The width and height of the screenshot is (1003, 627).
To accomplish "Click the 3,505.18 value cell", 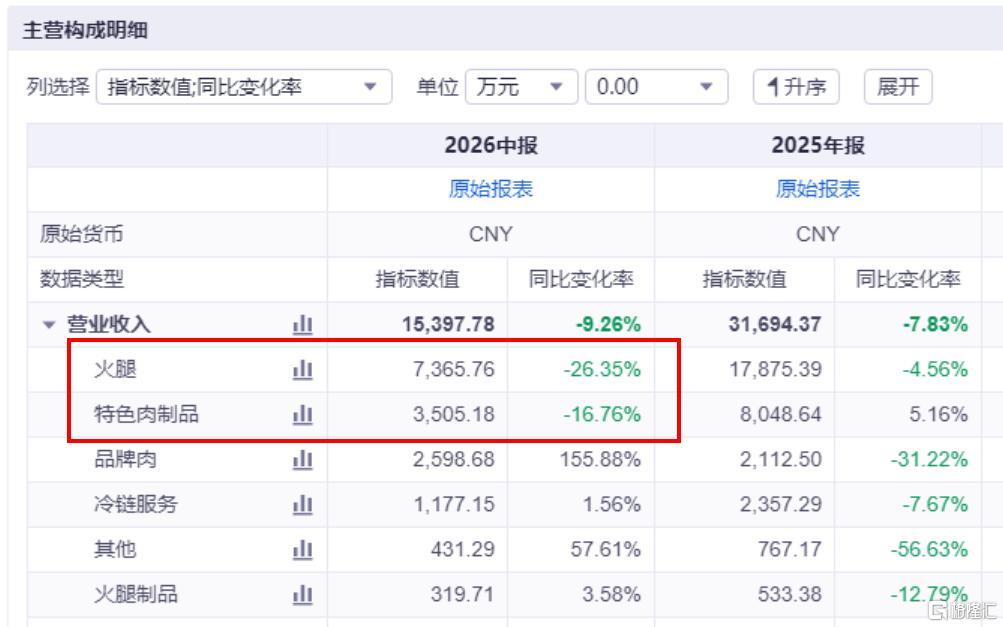I will tap(454, 414).
